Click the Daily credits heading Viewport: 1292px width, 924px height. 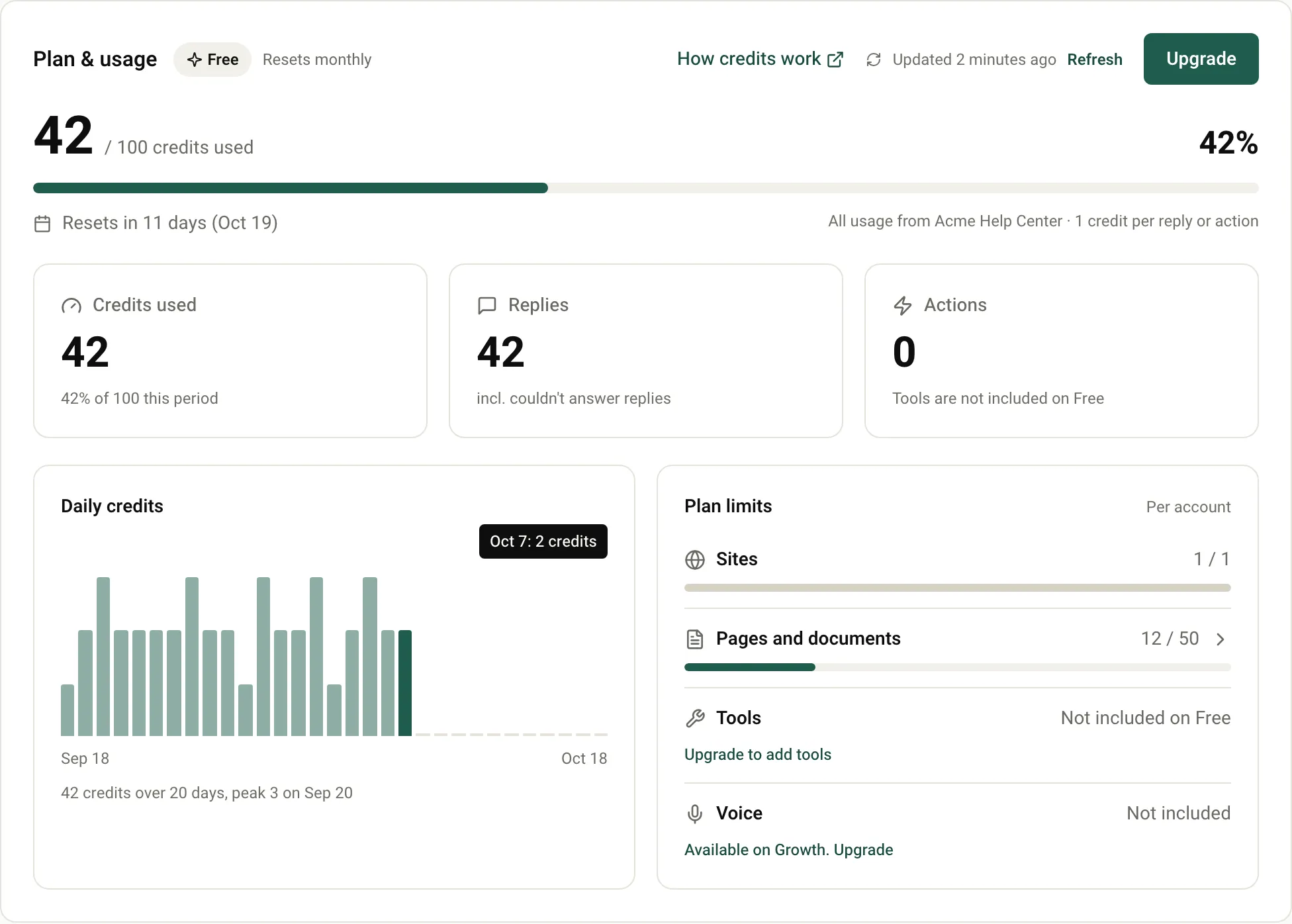pyautogui.click(x=112, y=506)
